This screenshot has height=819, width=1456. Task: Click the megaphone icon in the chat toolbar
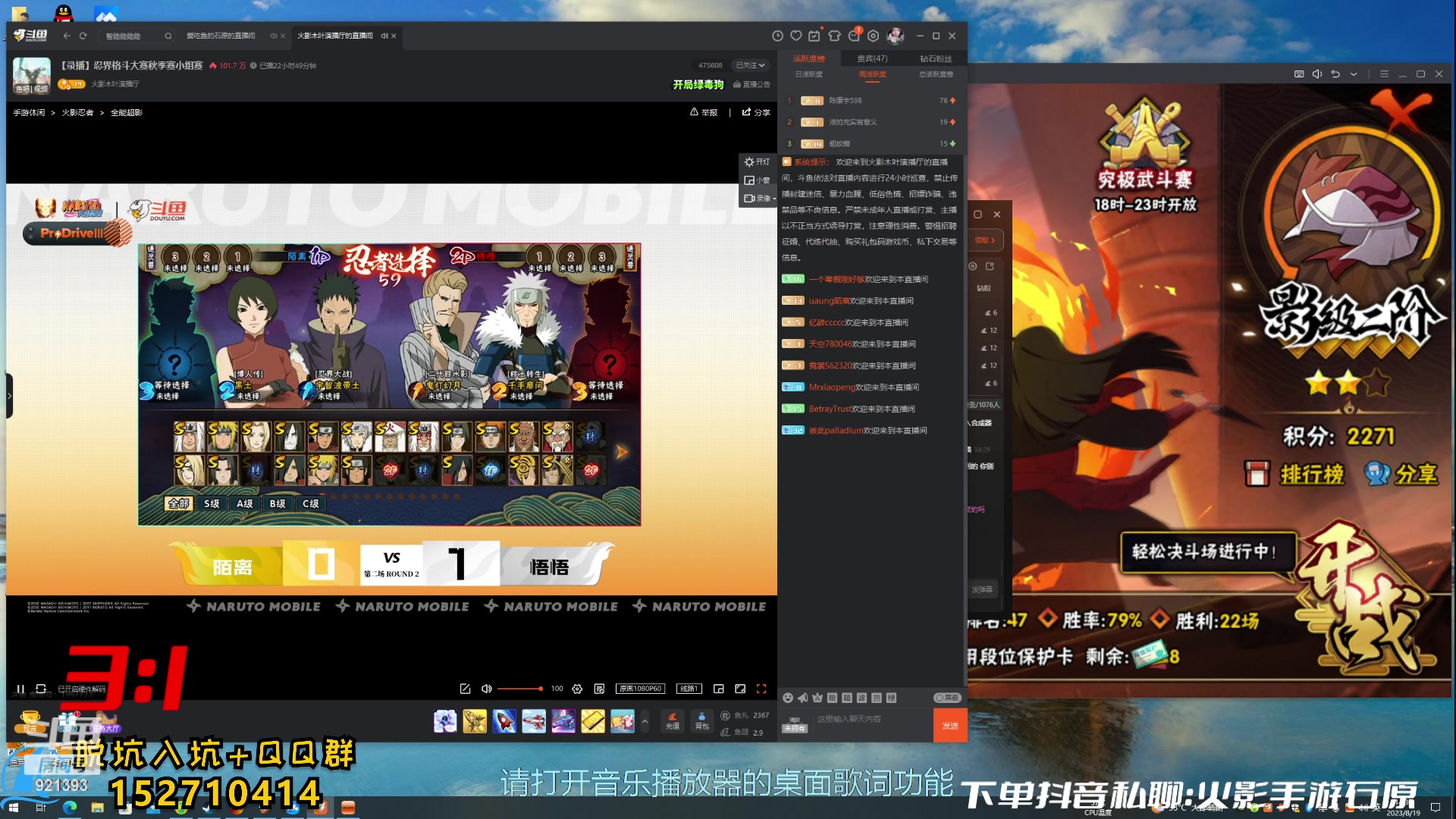pyautogui.click(x=802, y=698)
